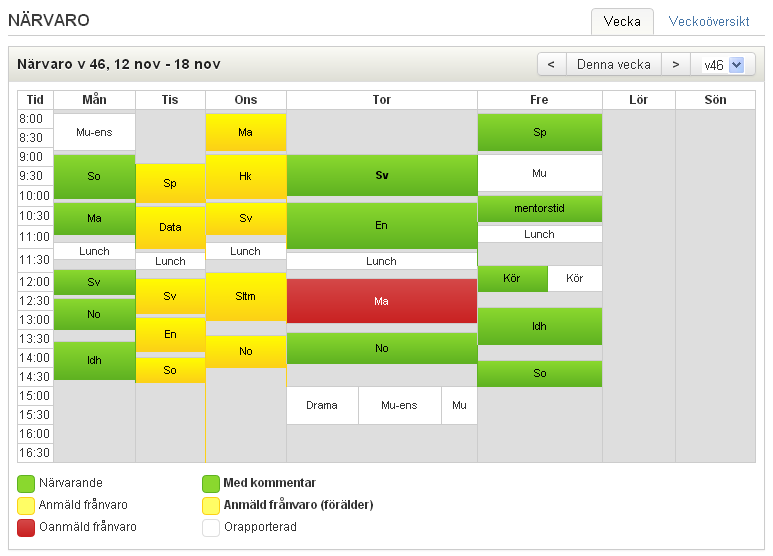This screenshot has height=556, width=773.
Task: Click the red Oanmäld frånvaro legend swatch
Action: click(x=26, y=527)
